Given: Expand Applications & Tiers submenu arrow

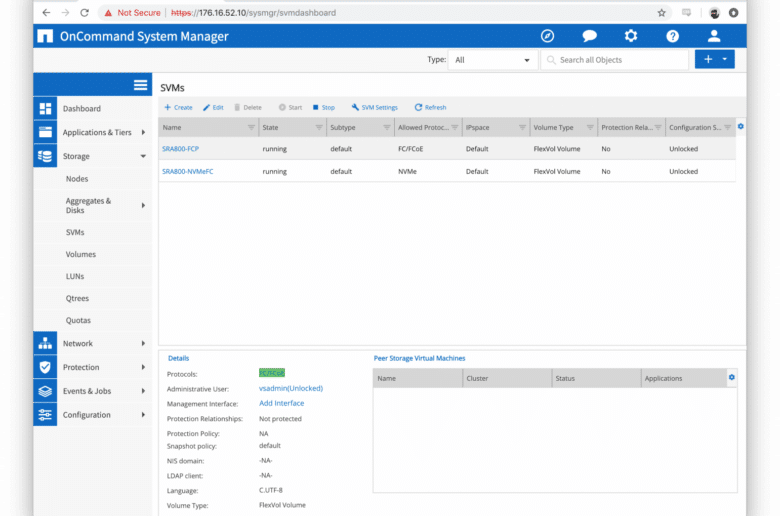Looking at the screenshot, I should pos(143,132).
